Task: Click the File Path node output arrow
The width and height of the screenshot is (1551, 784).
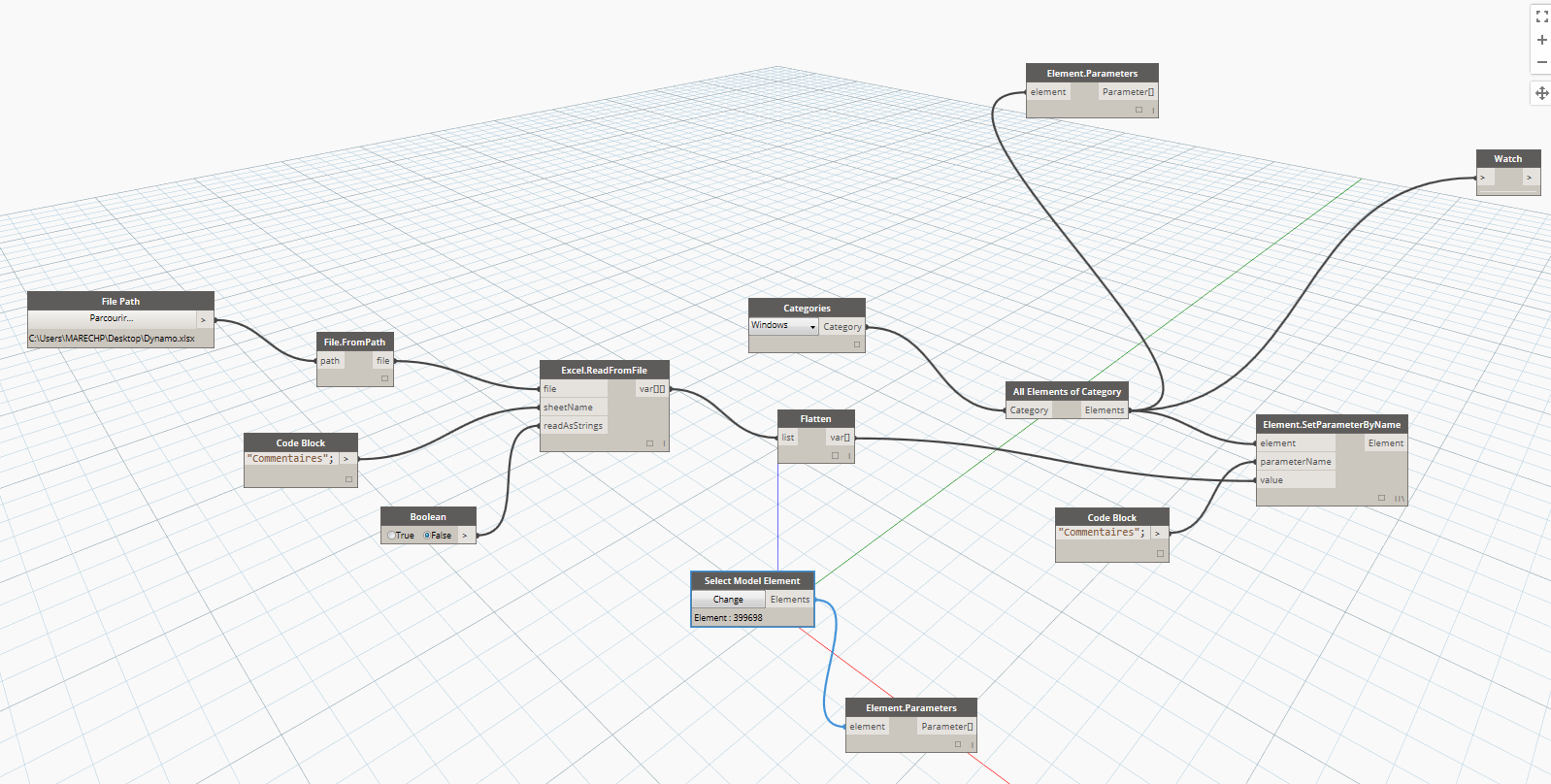Action: [203, 319]
